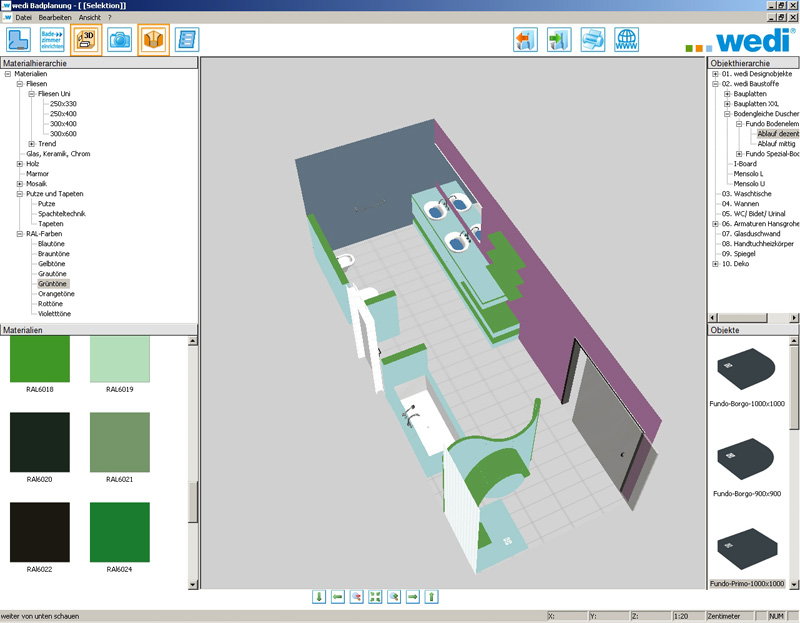Expand the Holz tree node
Viewport: 800px width, 623px height.
click(20, 164)
